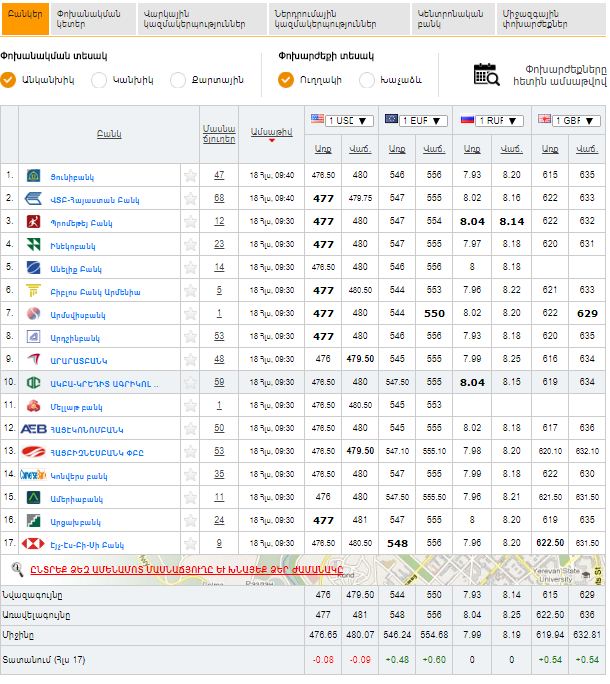610x684 pixels.
Task: Click the favorite star for Ameriabank
Action: [x=190, y=498]
